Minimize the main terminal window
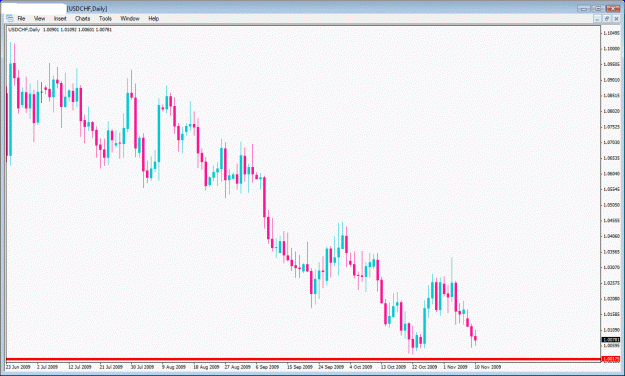This screenshot has height=376, width=625. pyautogui.click(x=584, y=8)
